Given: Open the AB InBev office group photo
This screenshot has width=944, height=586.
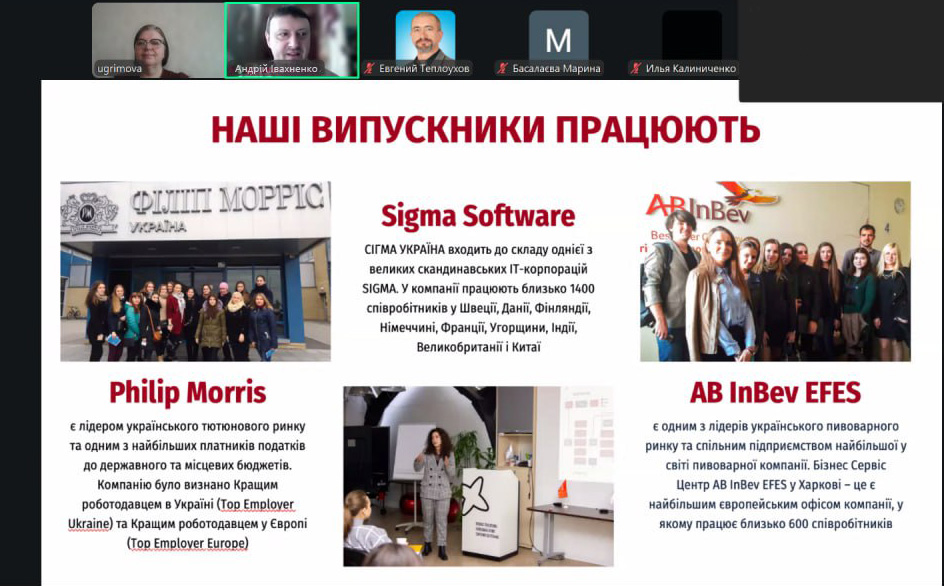Looking at the screenshot, I should click(x=775, y=271).
